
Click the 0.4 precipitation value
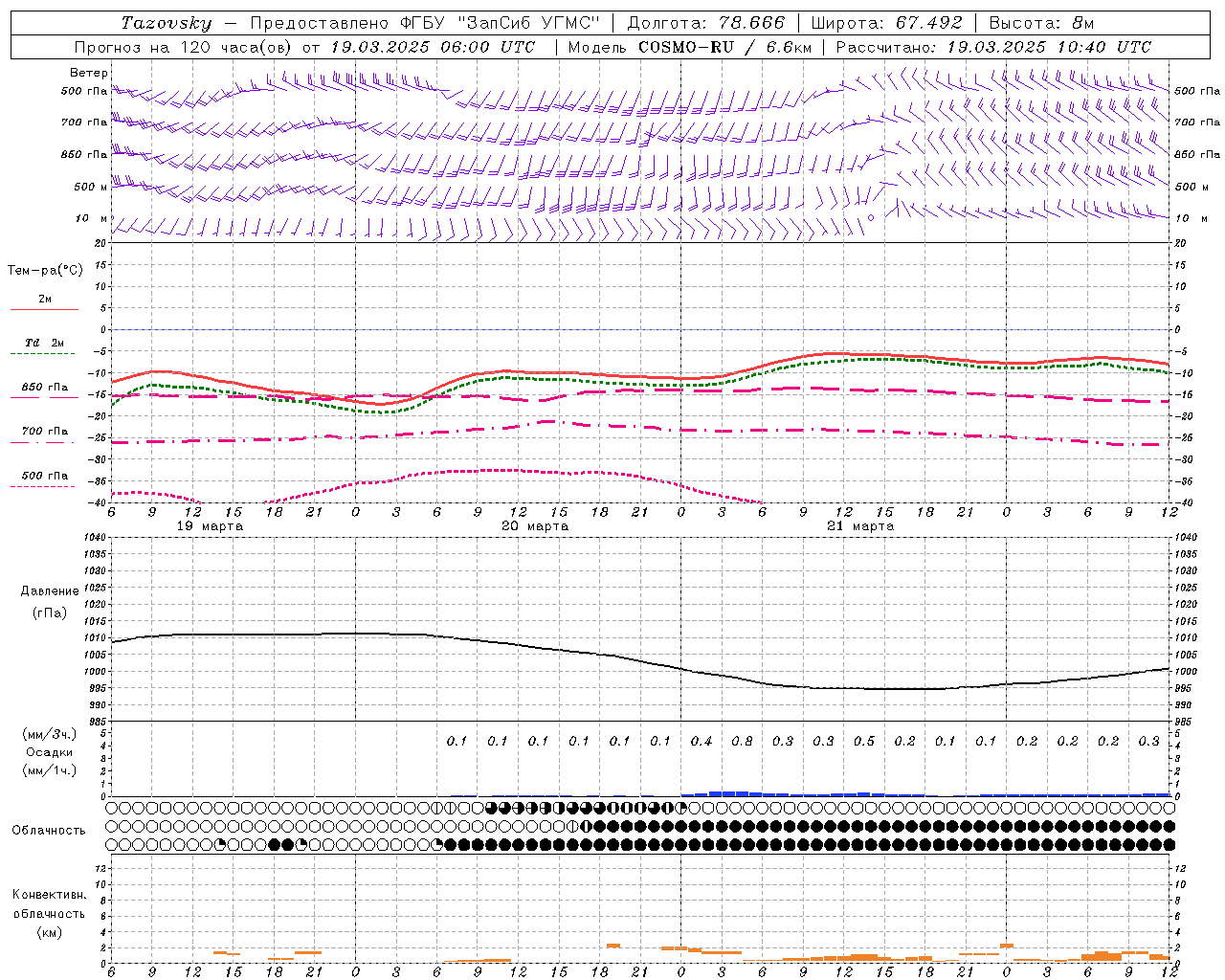[x=702, y=741]
